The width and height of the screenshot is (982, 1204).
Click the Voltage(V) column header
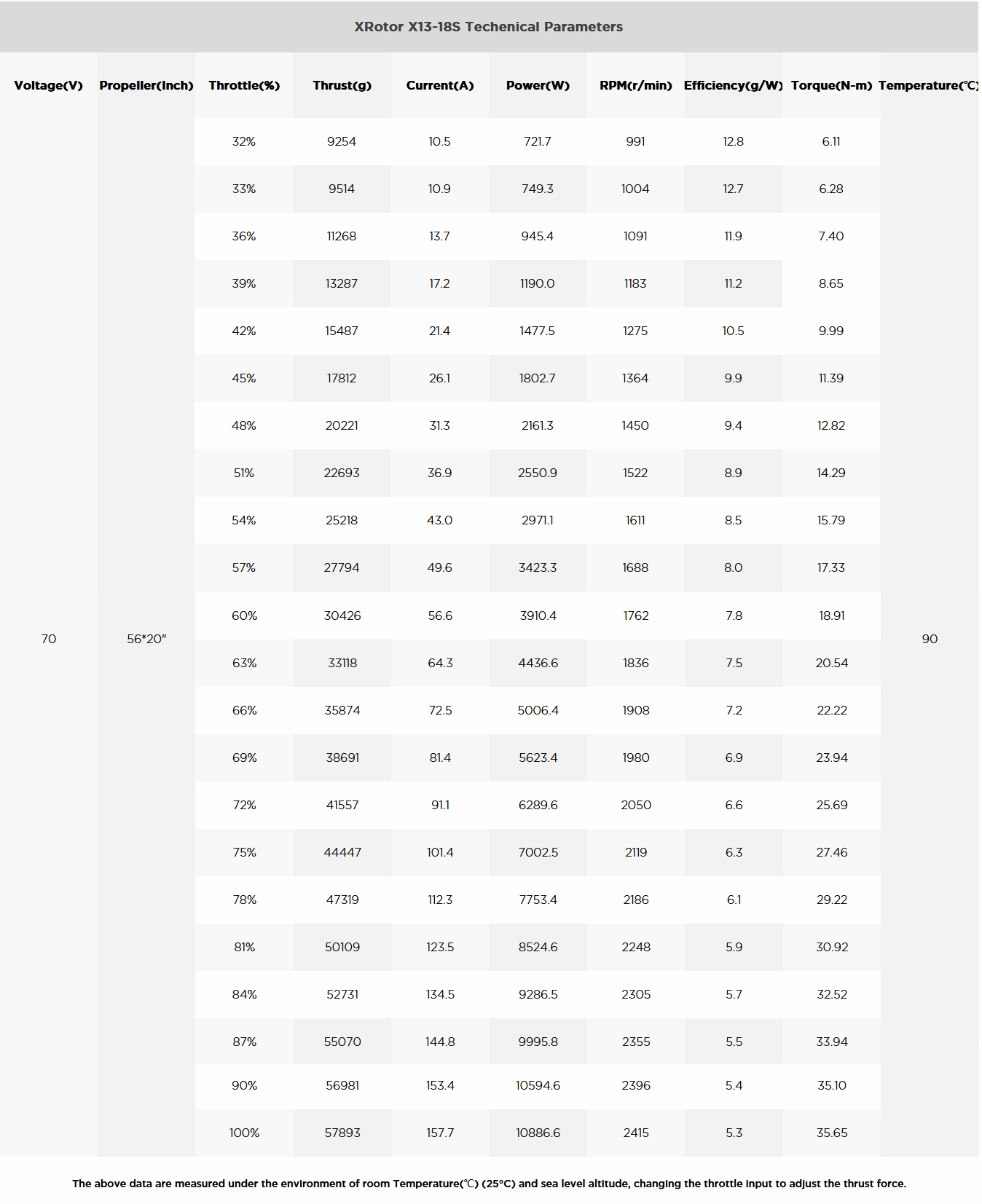(x=49, y=85)
